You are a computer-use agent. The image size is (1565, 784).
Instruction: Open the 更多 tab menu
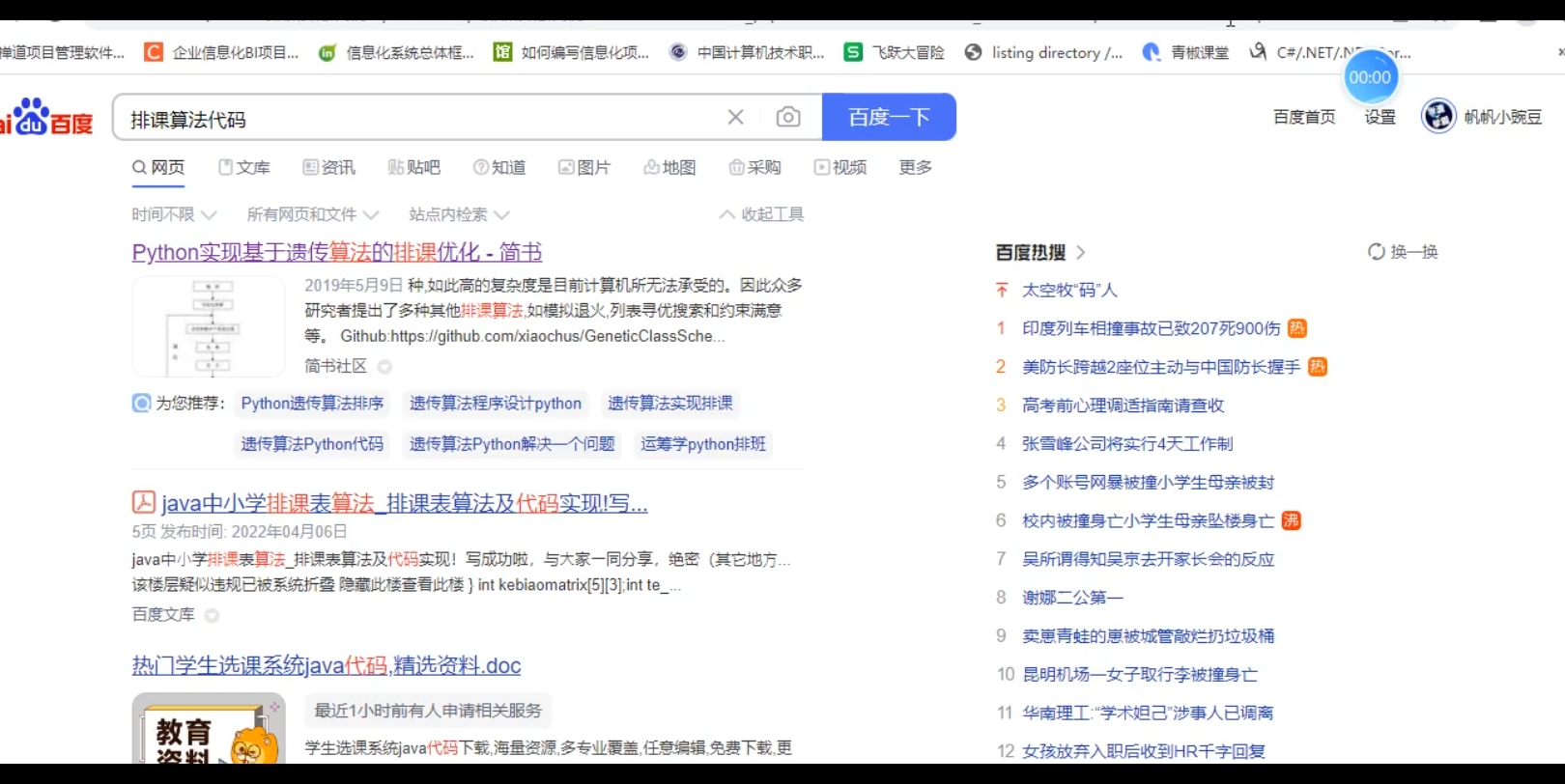click(x=915, y=167)
